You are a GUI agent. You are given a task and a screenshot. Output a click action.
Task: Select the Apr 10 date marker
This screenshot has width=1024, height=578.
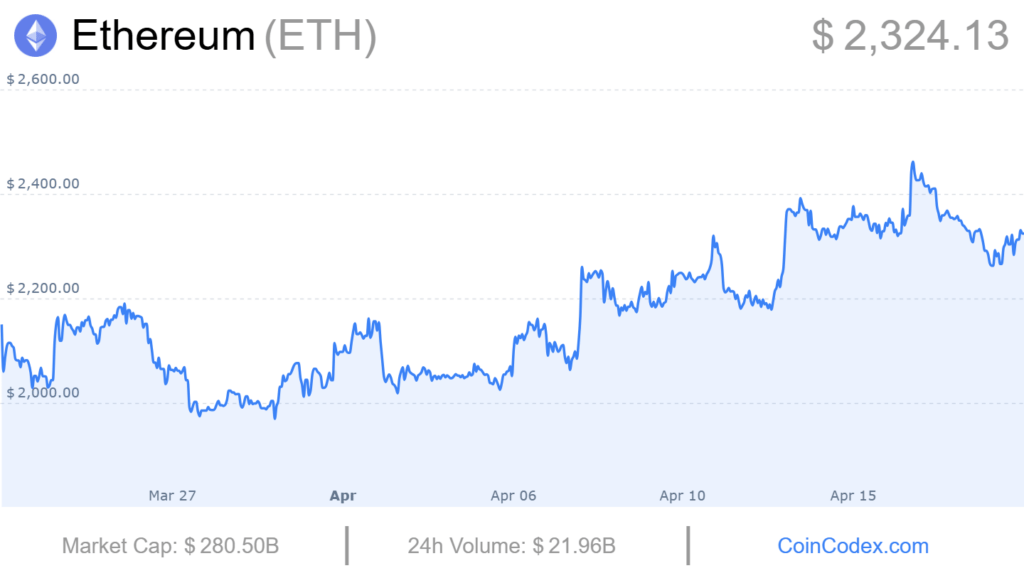683,495
